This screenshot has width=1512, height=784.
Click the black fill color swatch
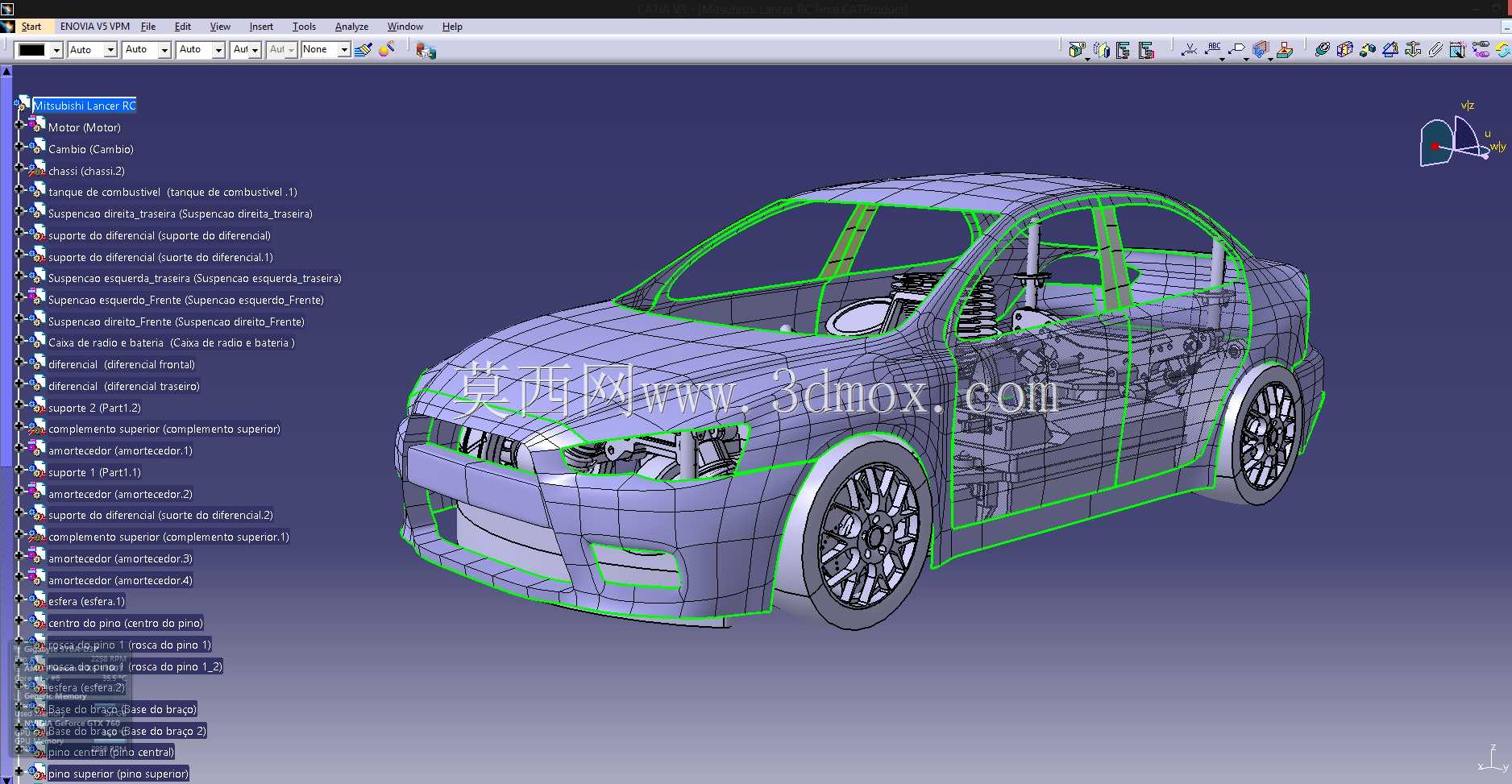click(x=32, y=50)
